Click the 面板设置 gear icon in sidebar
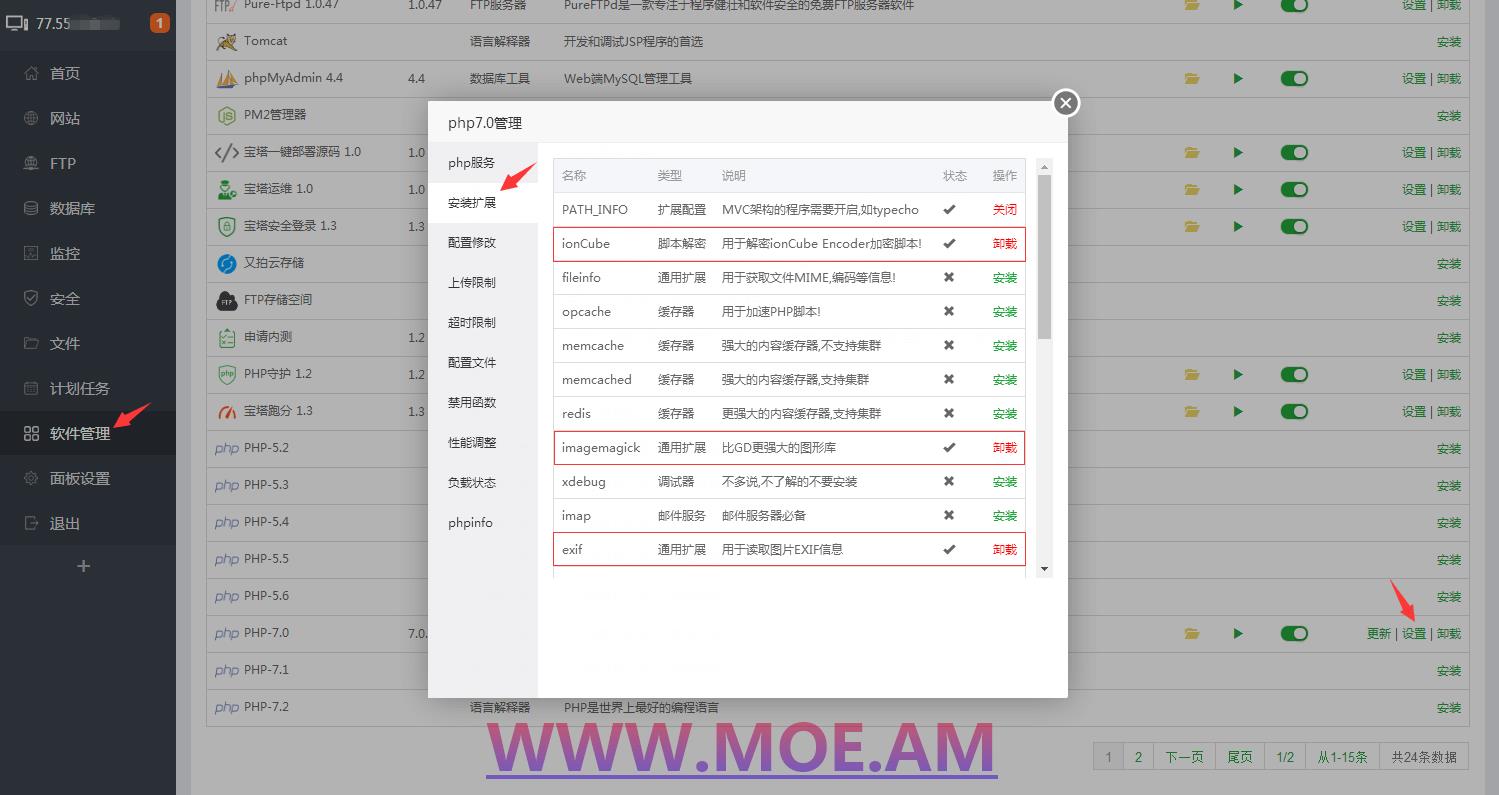Image resolution: width=1499 pixels, height=795 pixels. (x=31, y=478)
